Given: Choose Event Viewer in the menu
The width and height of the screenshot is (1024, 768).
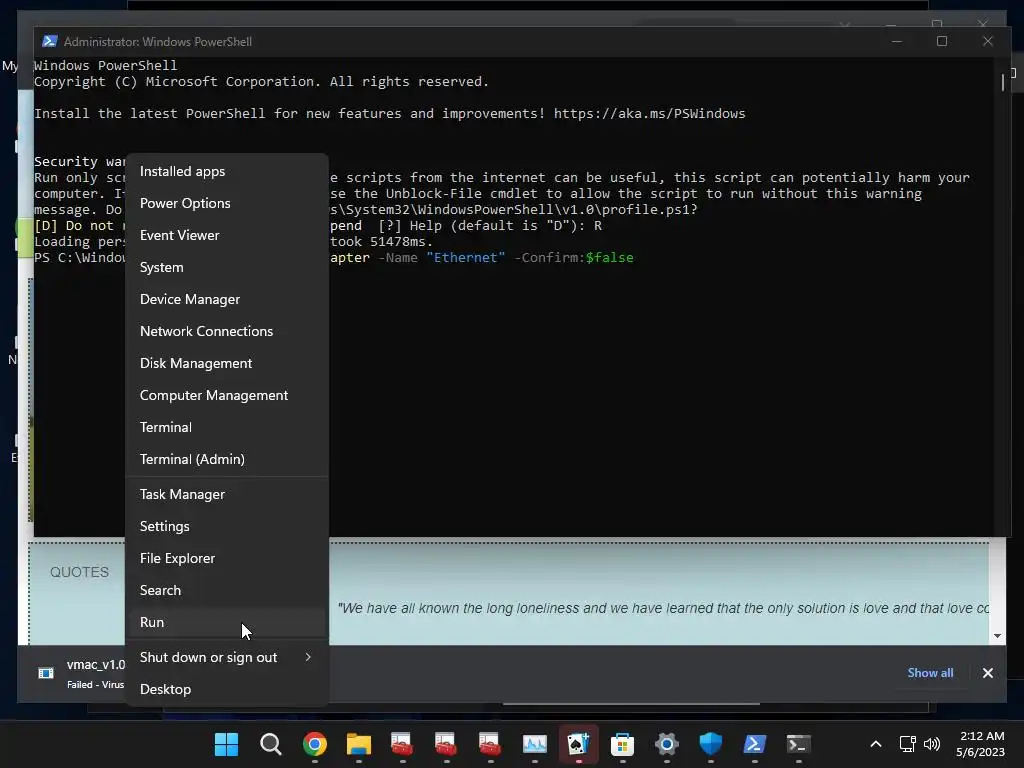Looking at the screenshot, I should [227, 235].
